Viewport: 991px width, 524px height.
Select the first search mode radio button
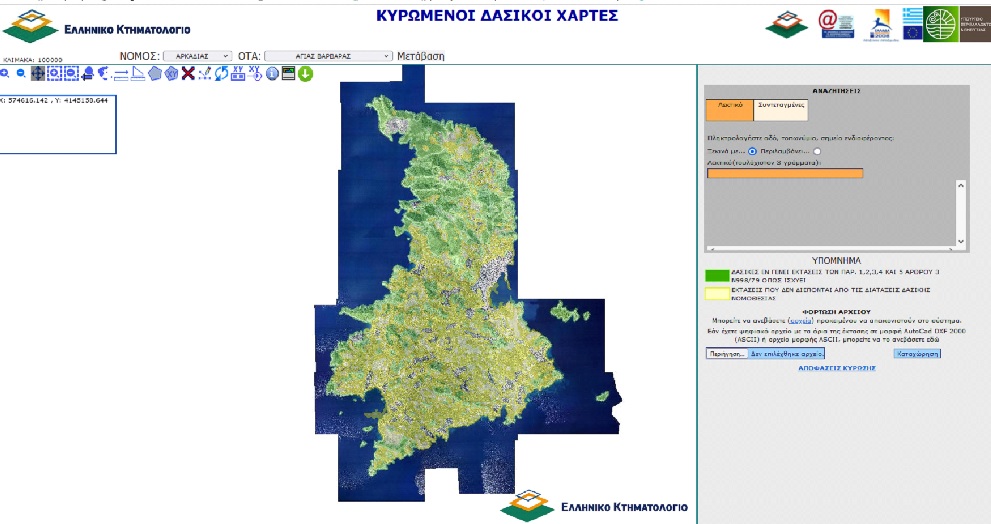pos(752,151)
